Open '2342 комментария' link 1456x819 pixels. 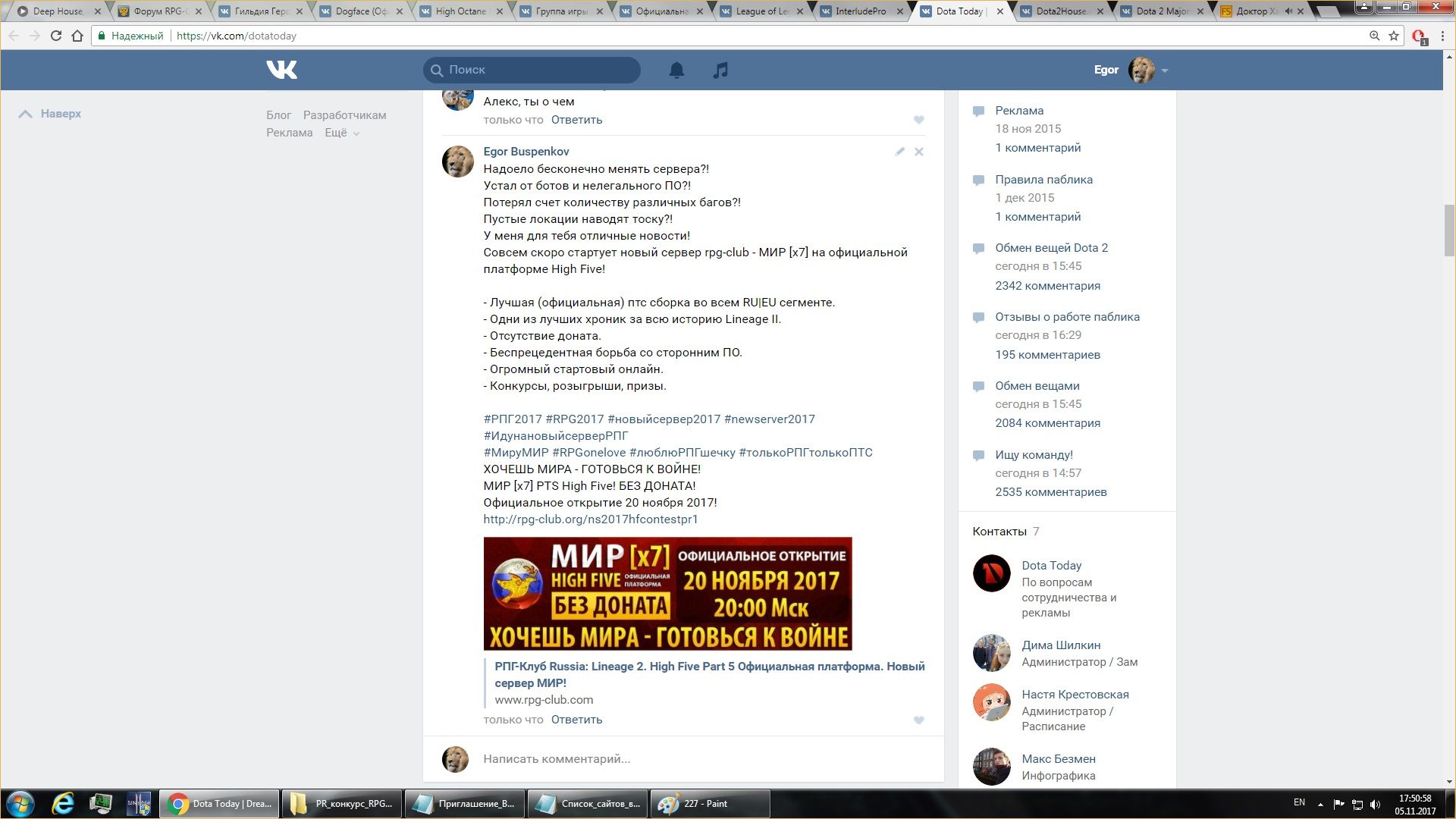(1047, 286)
